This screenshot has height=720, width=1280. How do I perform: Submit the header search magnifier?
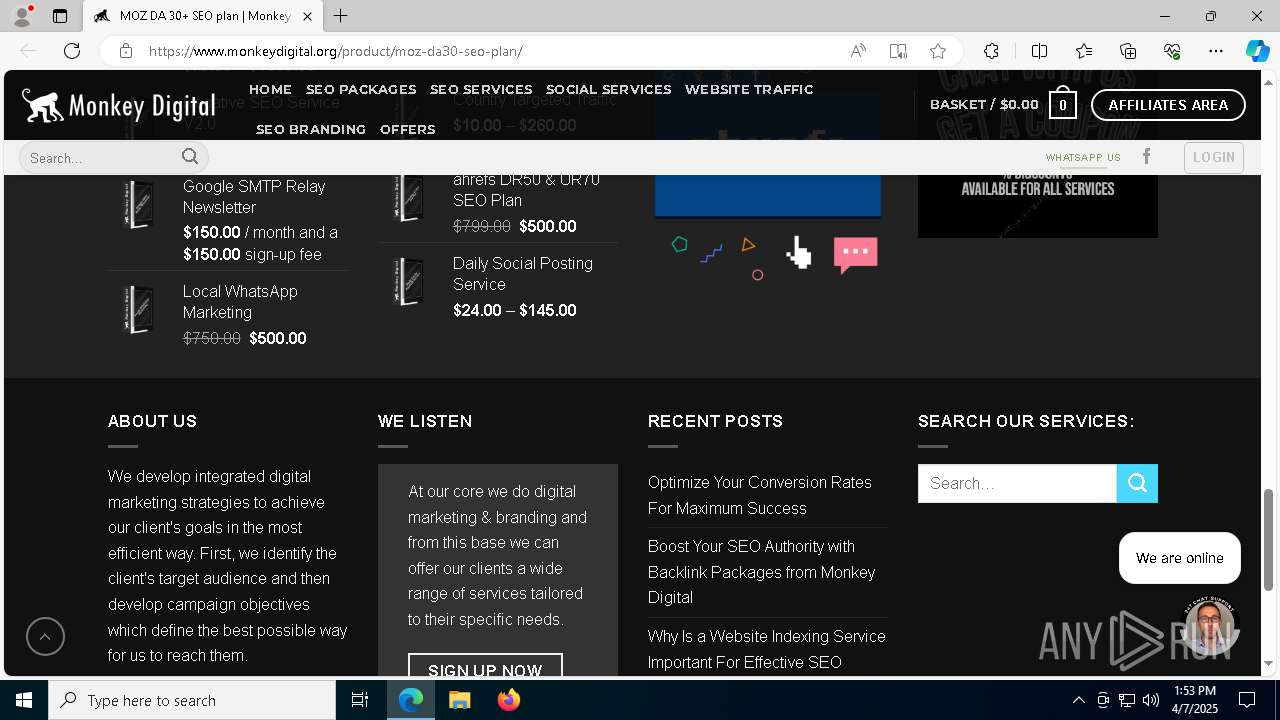(x=190, y=156)
